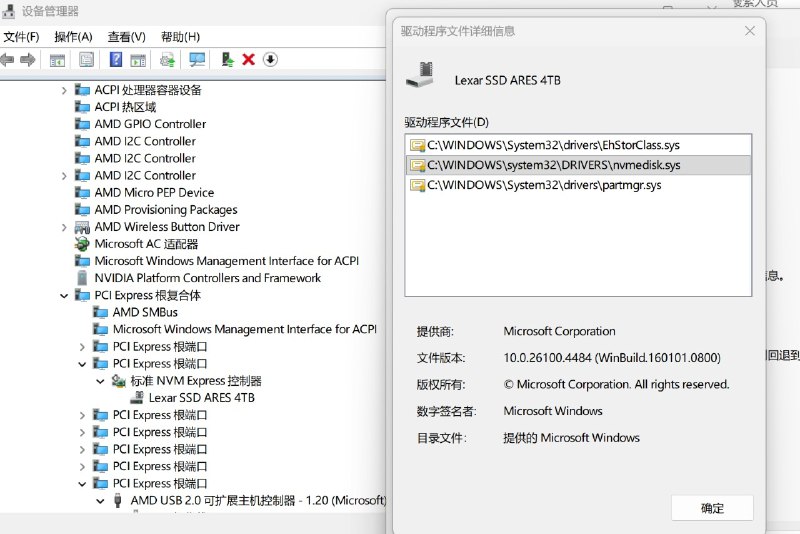Close the 驱动程序文件详细信息 dialog
This screenshot has width=800, height=534.
tap(749, 31)
